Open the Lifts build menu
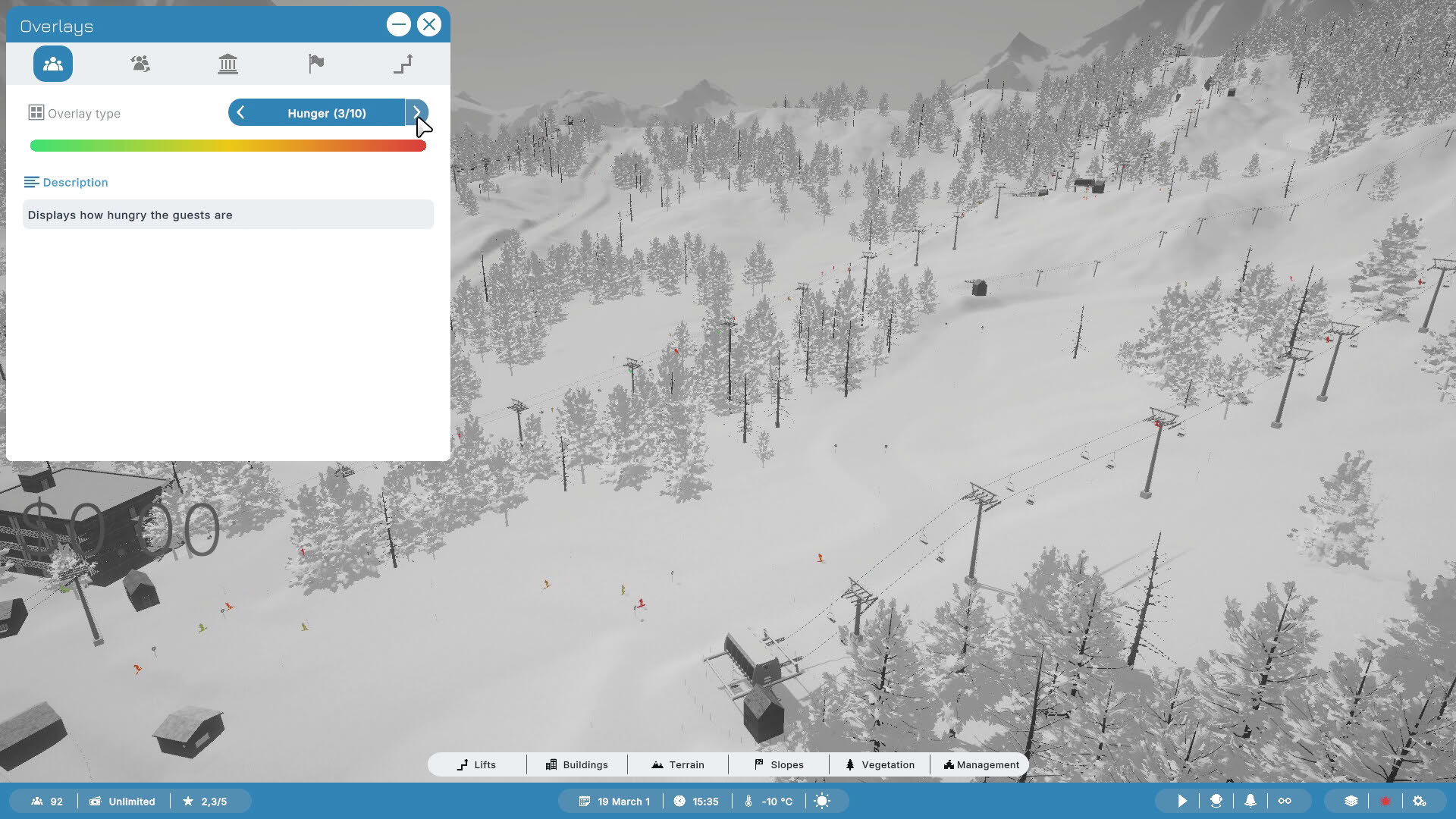The height and width of the screenshot is (819, 1456). [x=477, y=764]
